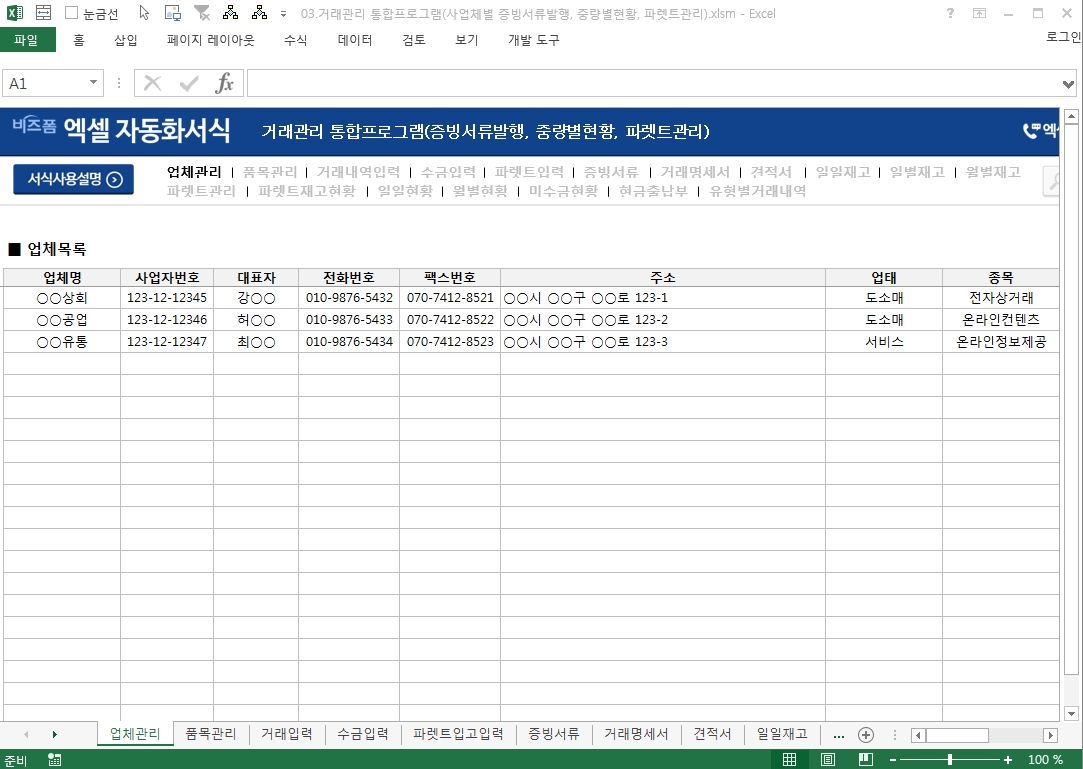Select phone number 010-9876-5434 cell
The width and height of the screenshot is (1083, 769).
[349, 341]
